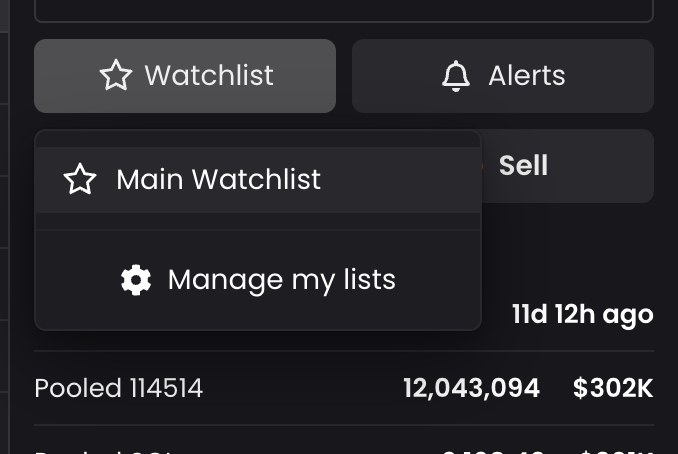The height and width of the screenshot is (454, 678).
Task: Click the 11d 12h ago timestamp
Action: [x=582, y=315]
